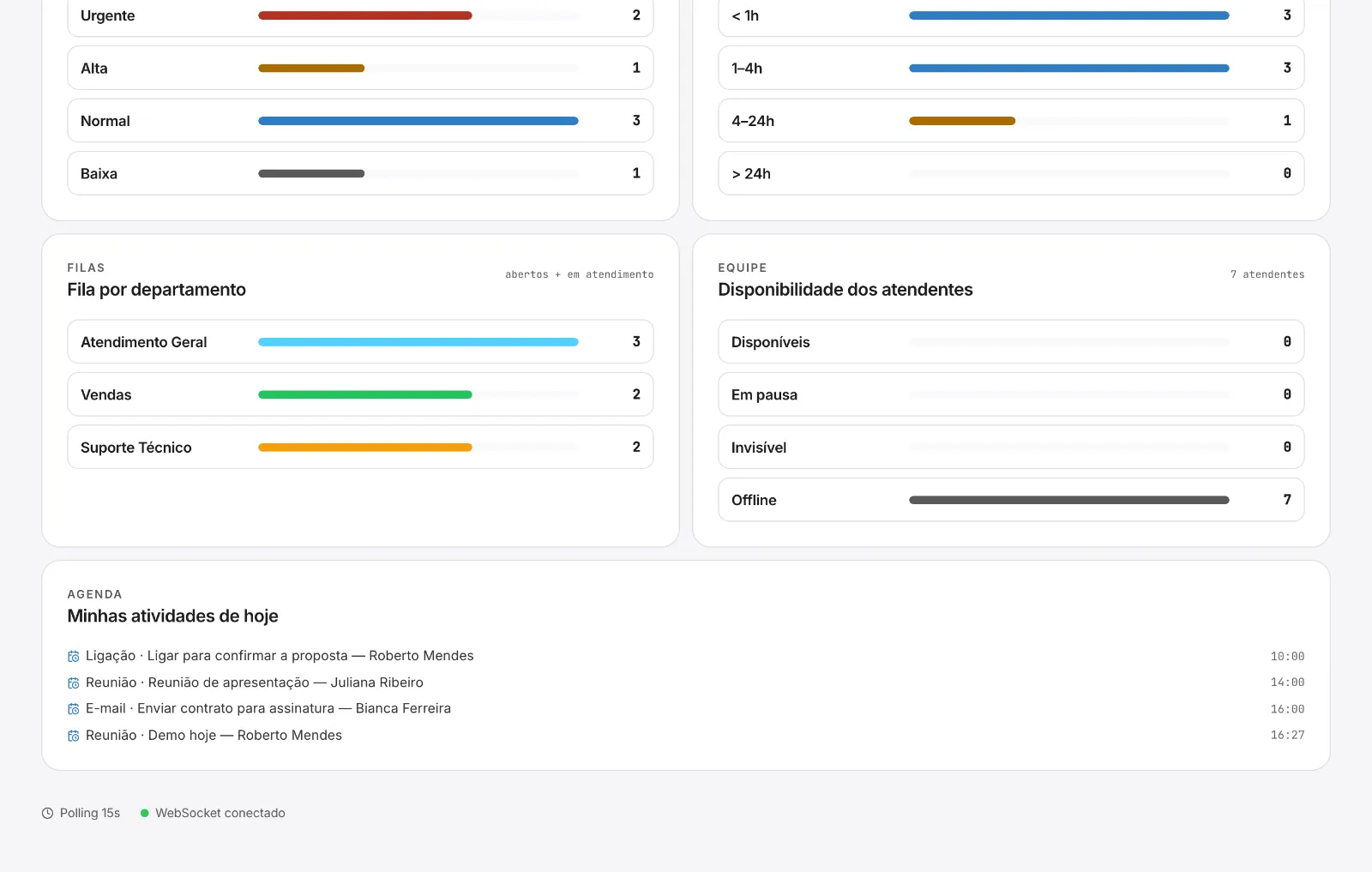Open the '4–24h' wait time row
Image resolution: width=1372 pixels, height=872 pixels.
pos(1011,121)
